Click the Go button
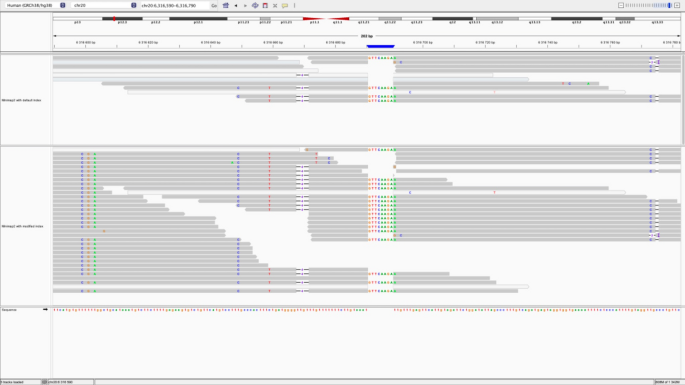This screenshot has height=385, width=685. point(214,5)
